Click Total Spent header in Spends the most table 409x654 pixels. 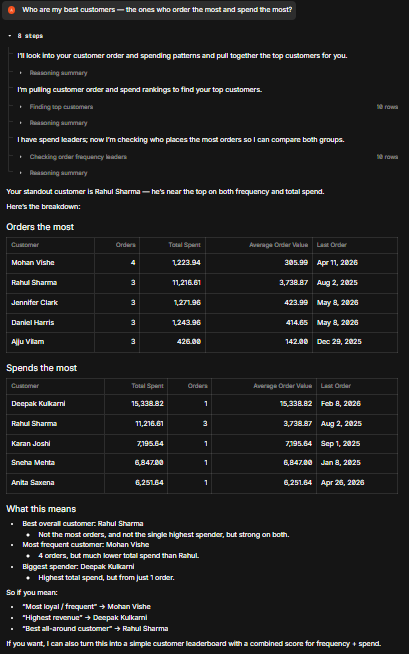point(148,386)
